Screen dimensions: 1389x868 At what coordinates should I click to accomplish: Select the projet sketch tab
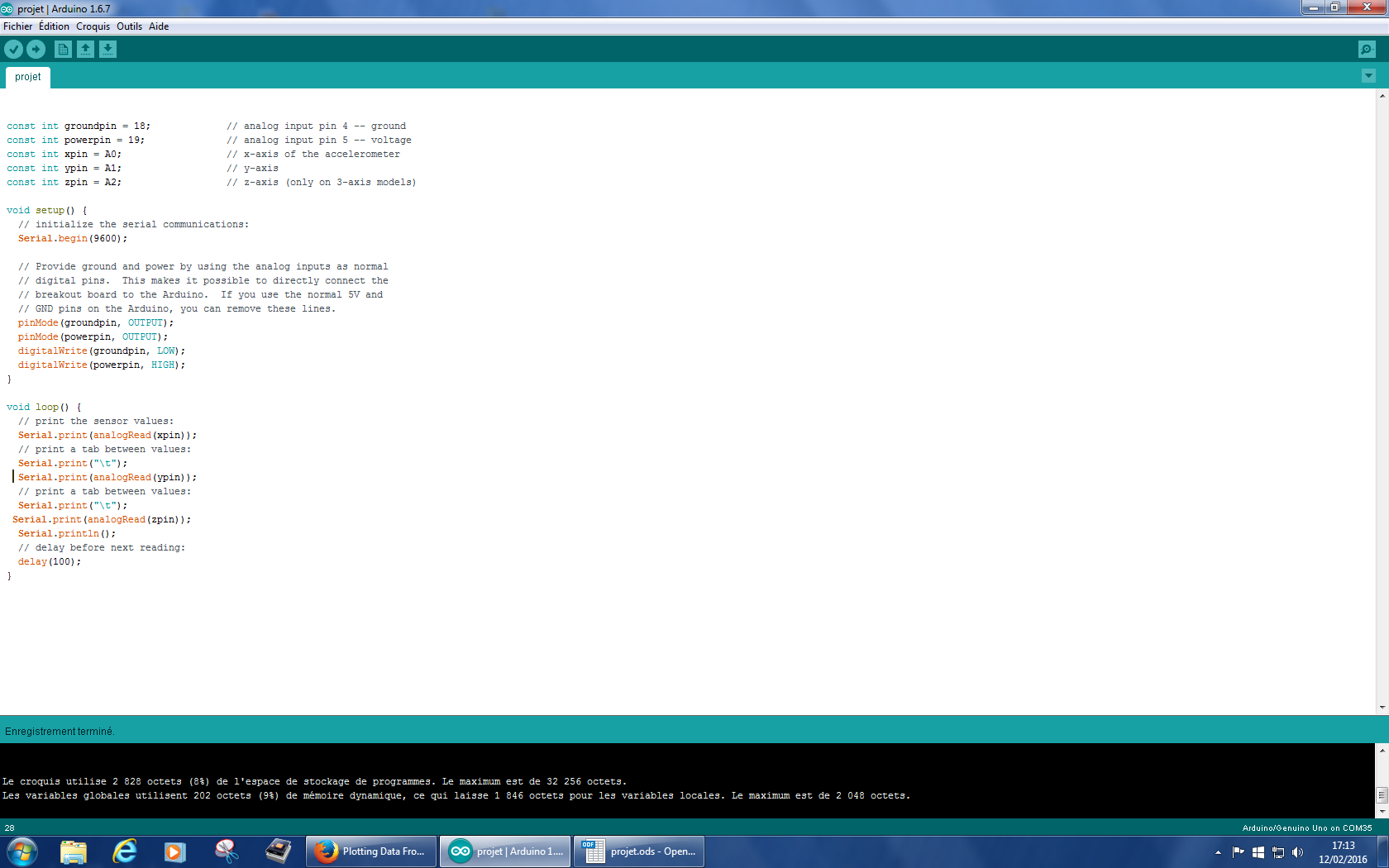pyautogui.click(x=27, y=77)
